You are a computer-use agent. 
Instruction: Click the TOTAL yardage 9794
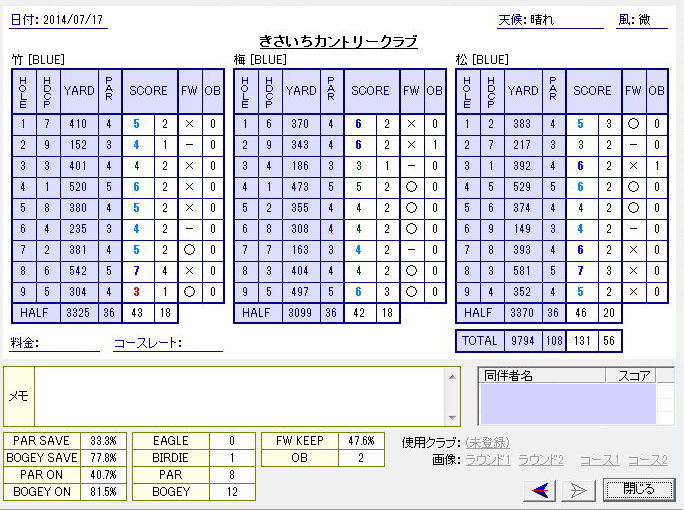[523, 341]
